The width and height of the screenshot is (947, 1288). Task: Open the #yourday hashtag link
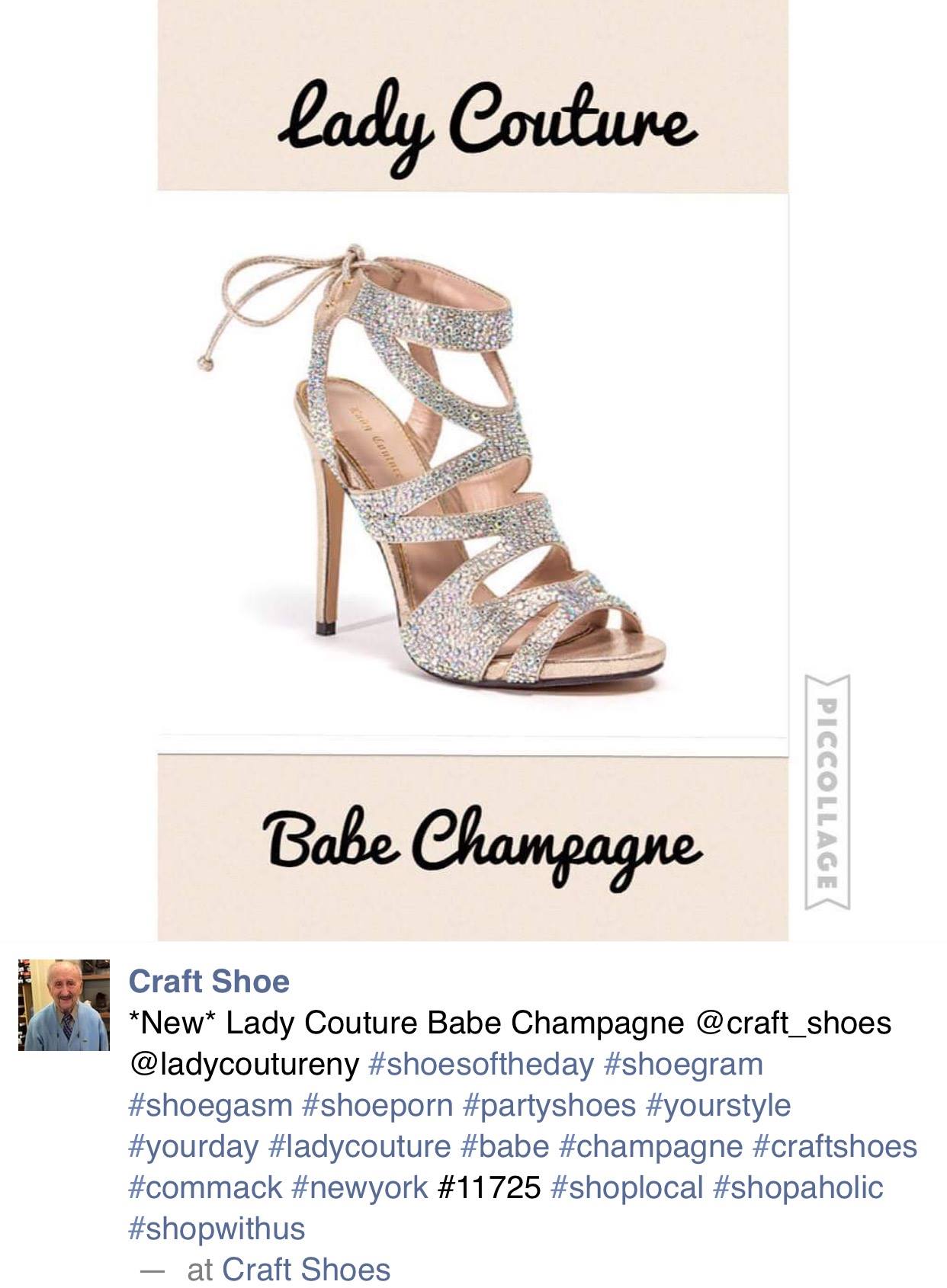tap(194, 1146)
